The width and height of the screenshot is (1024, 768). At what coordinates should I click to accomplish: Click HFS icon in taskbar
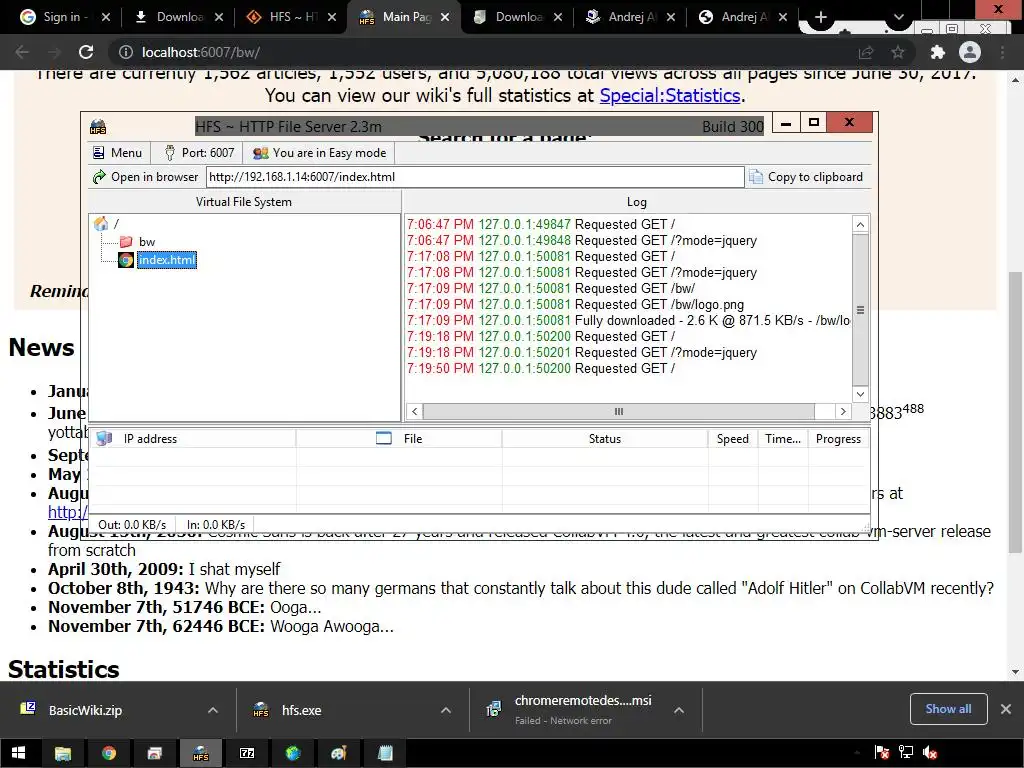tap(200, 754)
